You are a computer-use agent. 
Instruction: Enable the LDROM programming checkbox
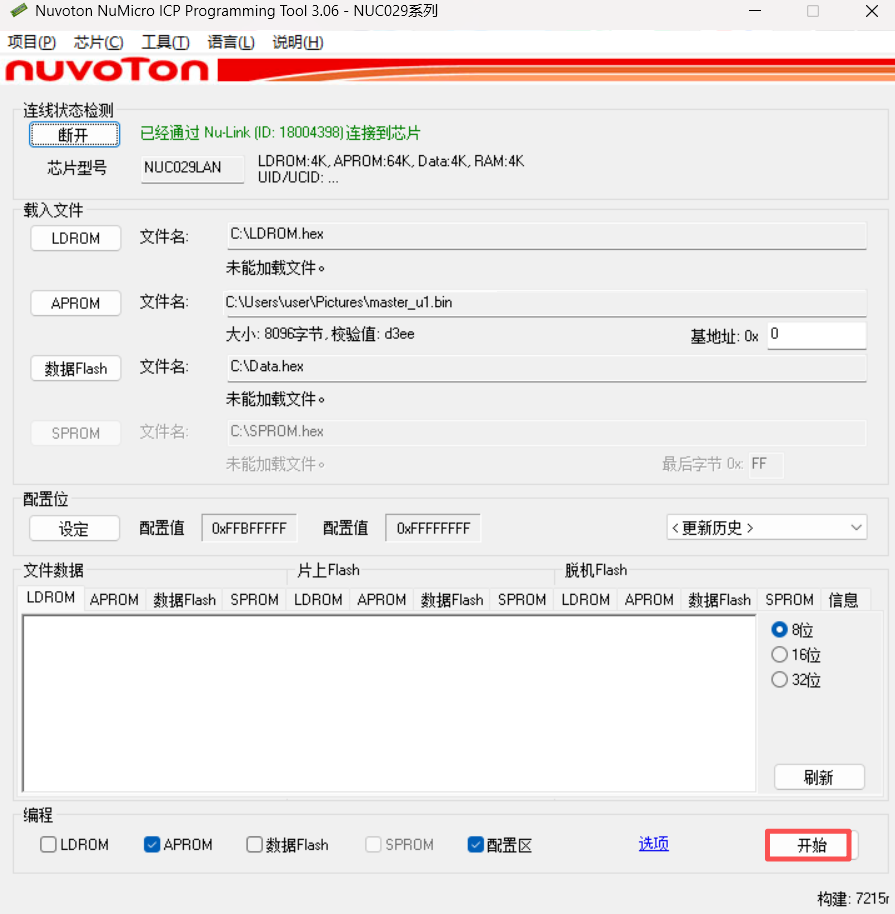49,845
